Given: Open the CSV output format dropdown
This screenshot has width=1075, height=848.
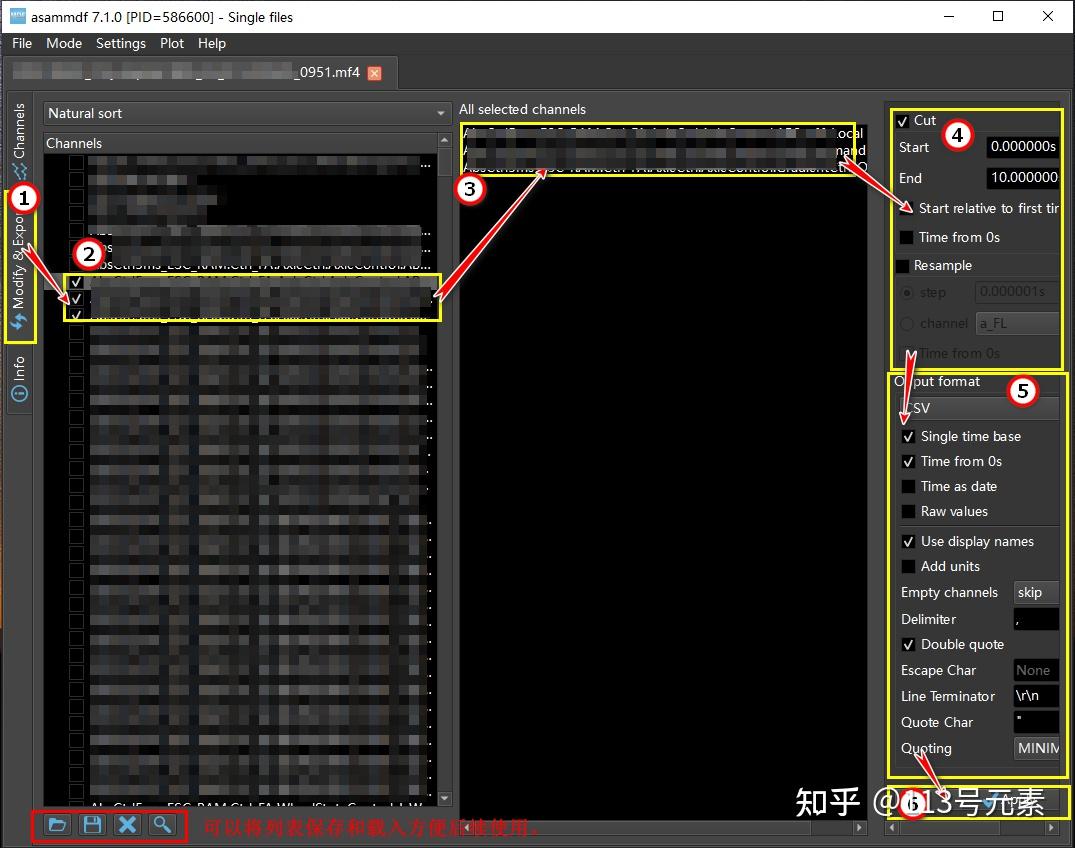Looking at the screenshot, I should coord(980,408).
